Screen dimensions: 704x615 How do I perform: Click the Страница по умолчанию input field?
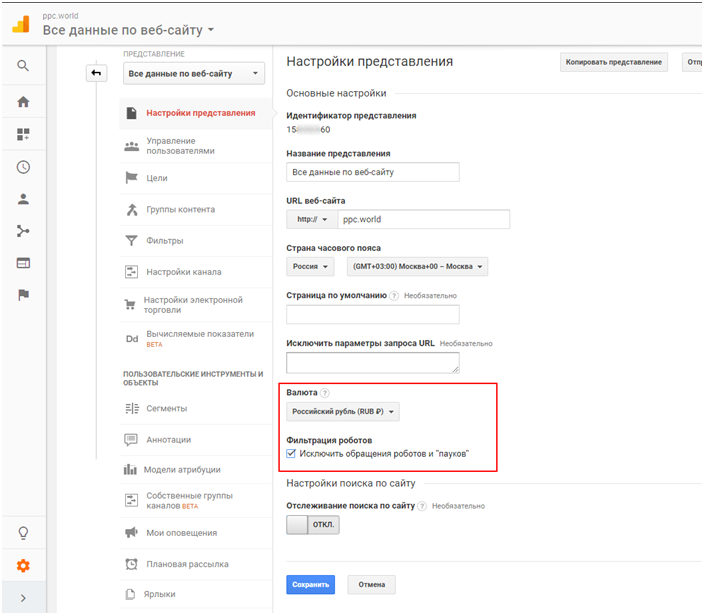click(373, 314)
